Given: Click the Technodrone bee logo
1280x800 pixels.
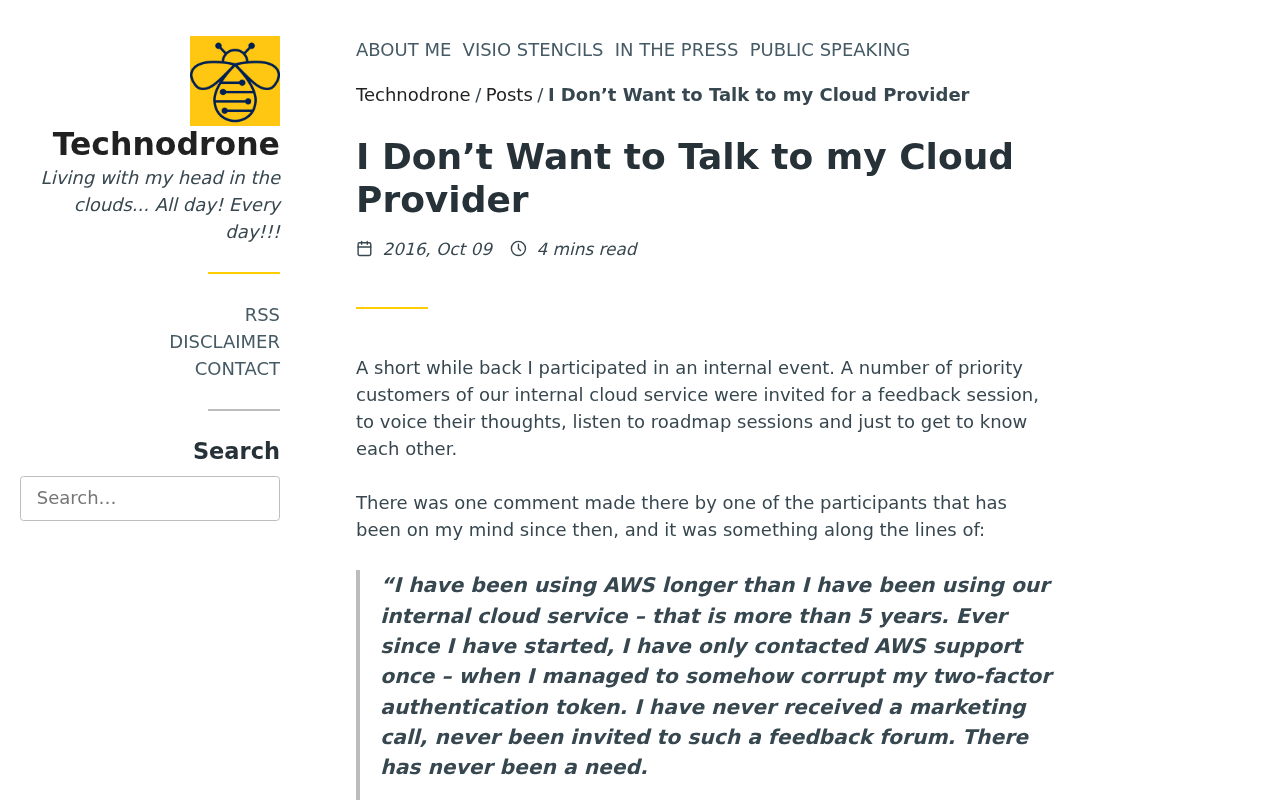Looking at the screenshot, I should [x=234, y=80].
